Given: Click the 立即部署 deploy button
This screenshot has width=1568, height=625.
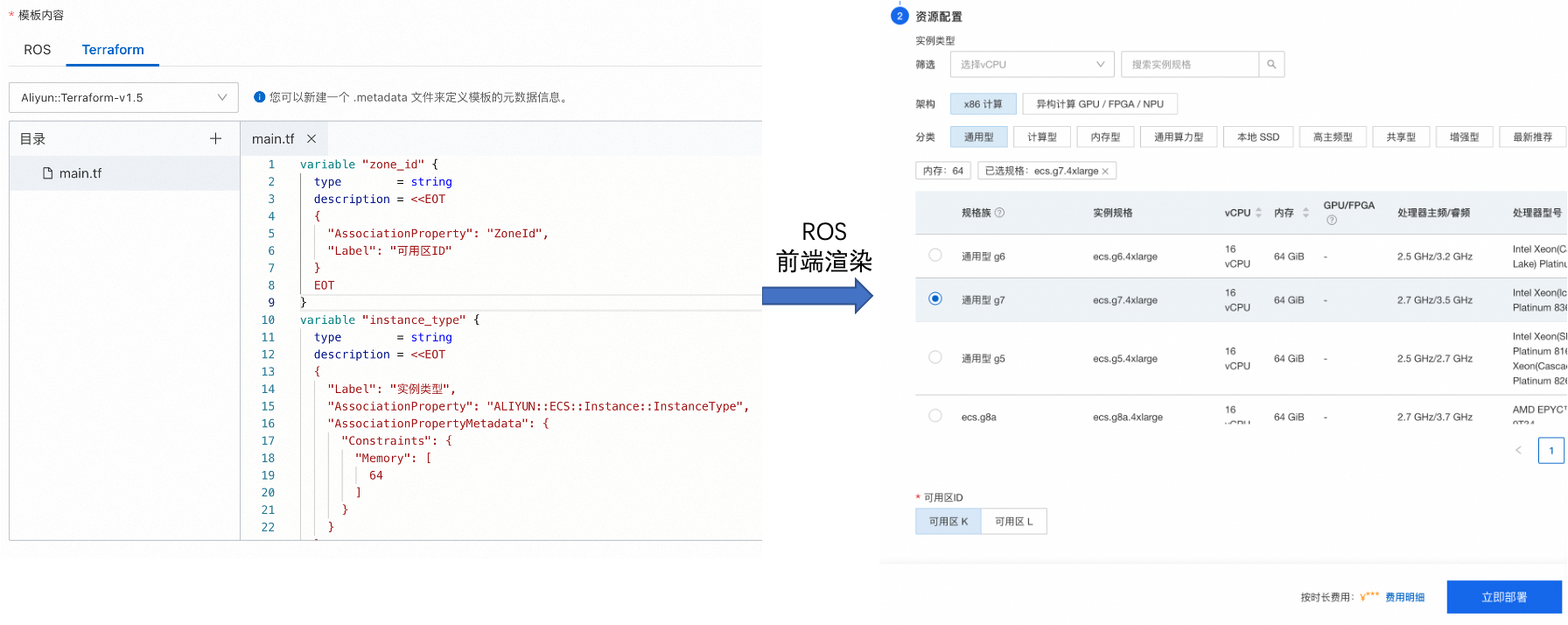Looking at the screenshot, I should (1504, 597).
